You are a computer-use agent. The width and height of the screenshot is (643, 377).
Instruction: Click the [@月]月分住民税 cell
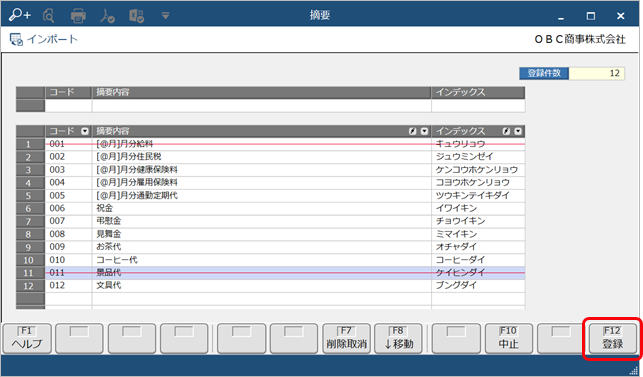[262, 157]
